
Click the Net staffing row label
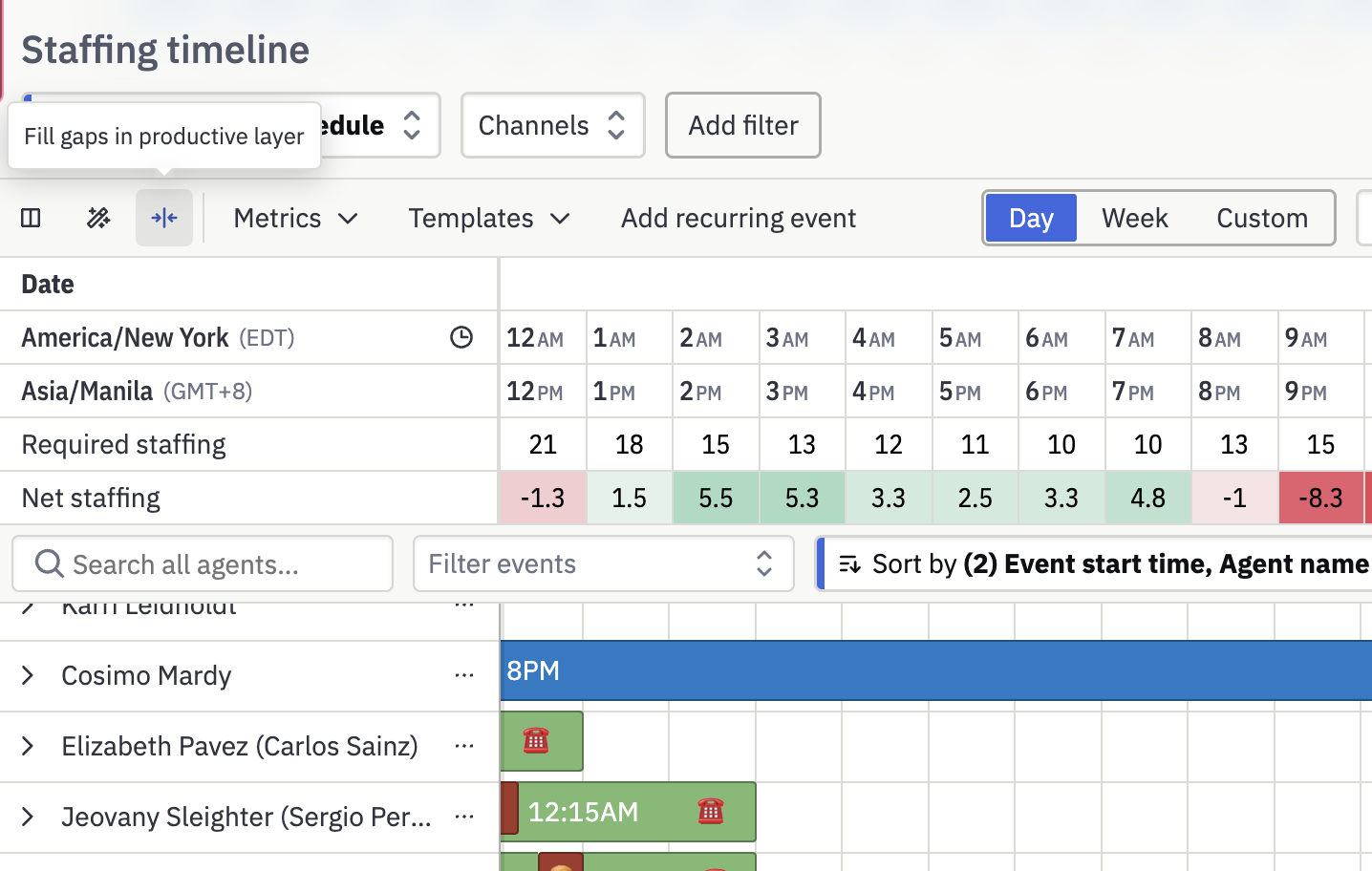91,498
